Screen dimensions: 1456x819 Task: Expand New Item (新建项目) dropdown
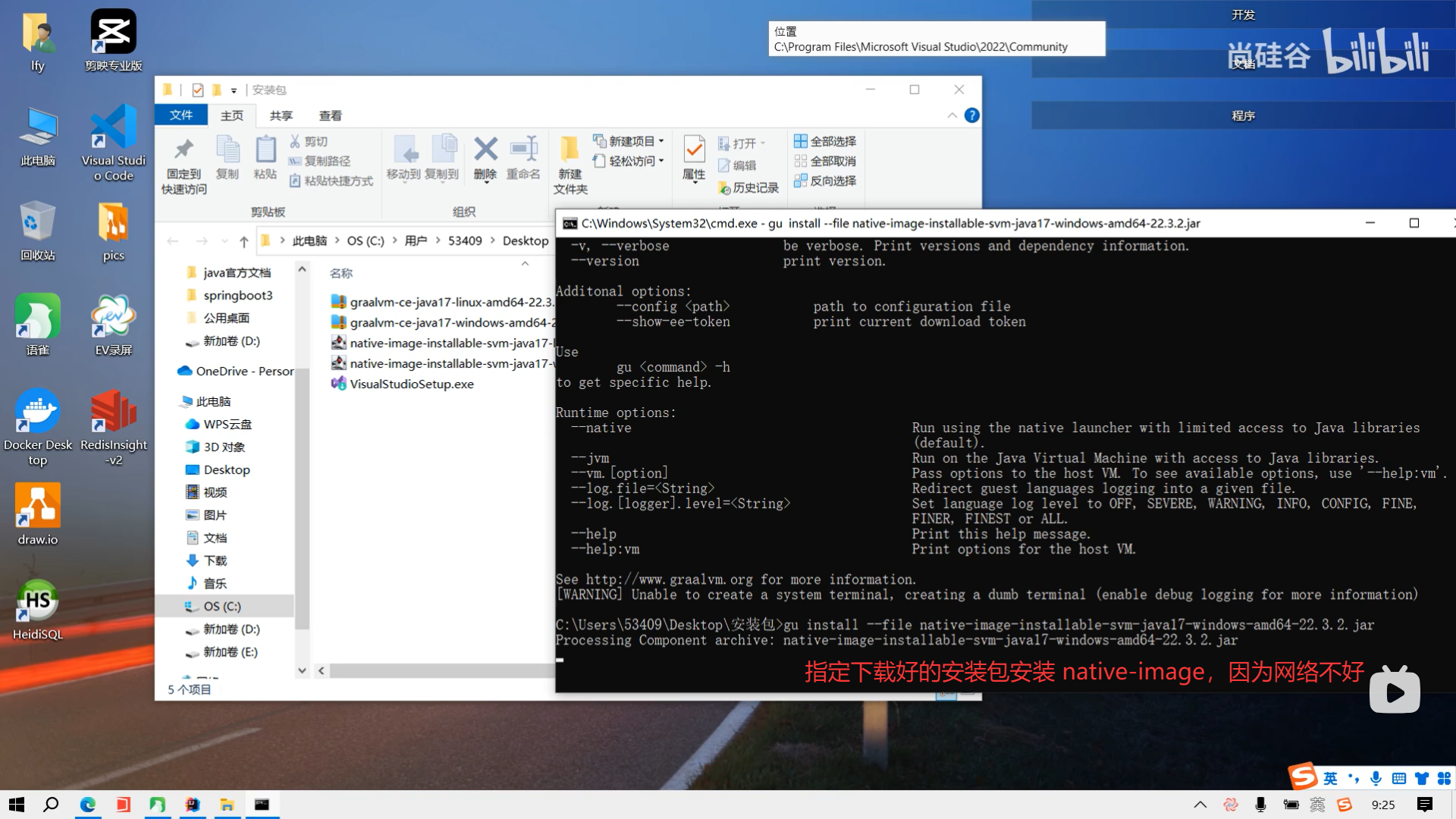(x=629, y=141)
